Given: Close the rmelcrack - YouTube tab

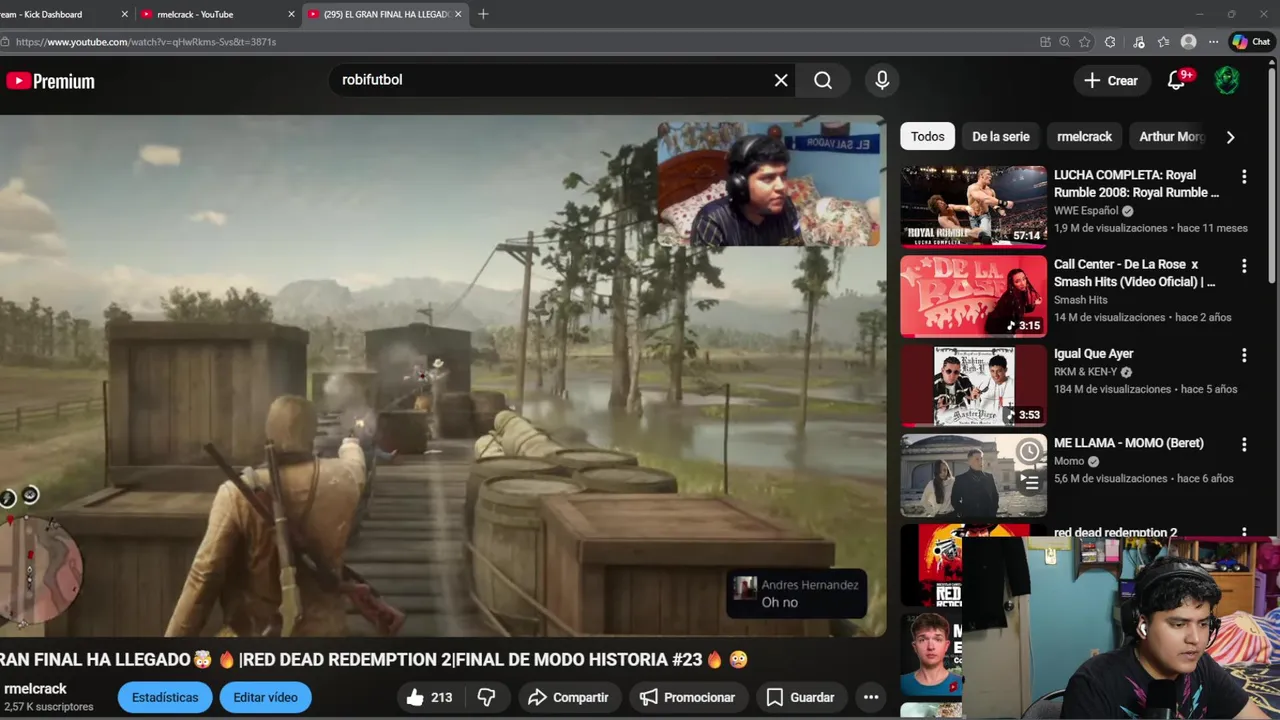Looking at the screenshot, I should pyautogui.click(x=292, y=14).
